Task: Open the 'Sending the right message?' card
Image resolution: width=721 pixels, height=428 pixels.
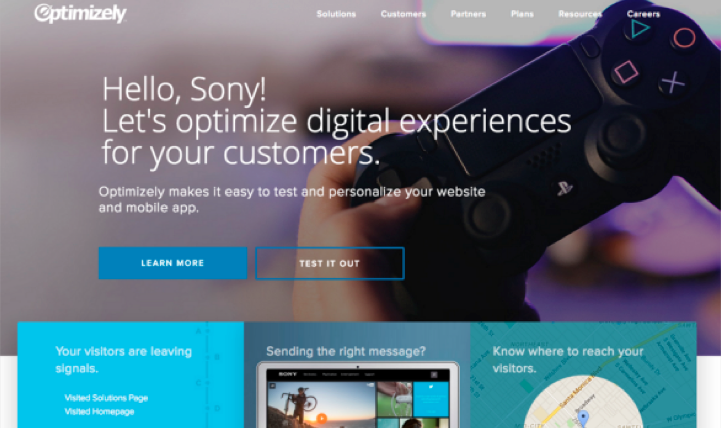Action: tap(357, 375)
